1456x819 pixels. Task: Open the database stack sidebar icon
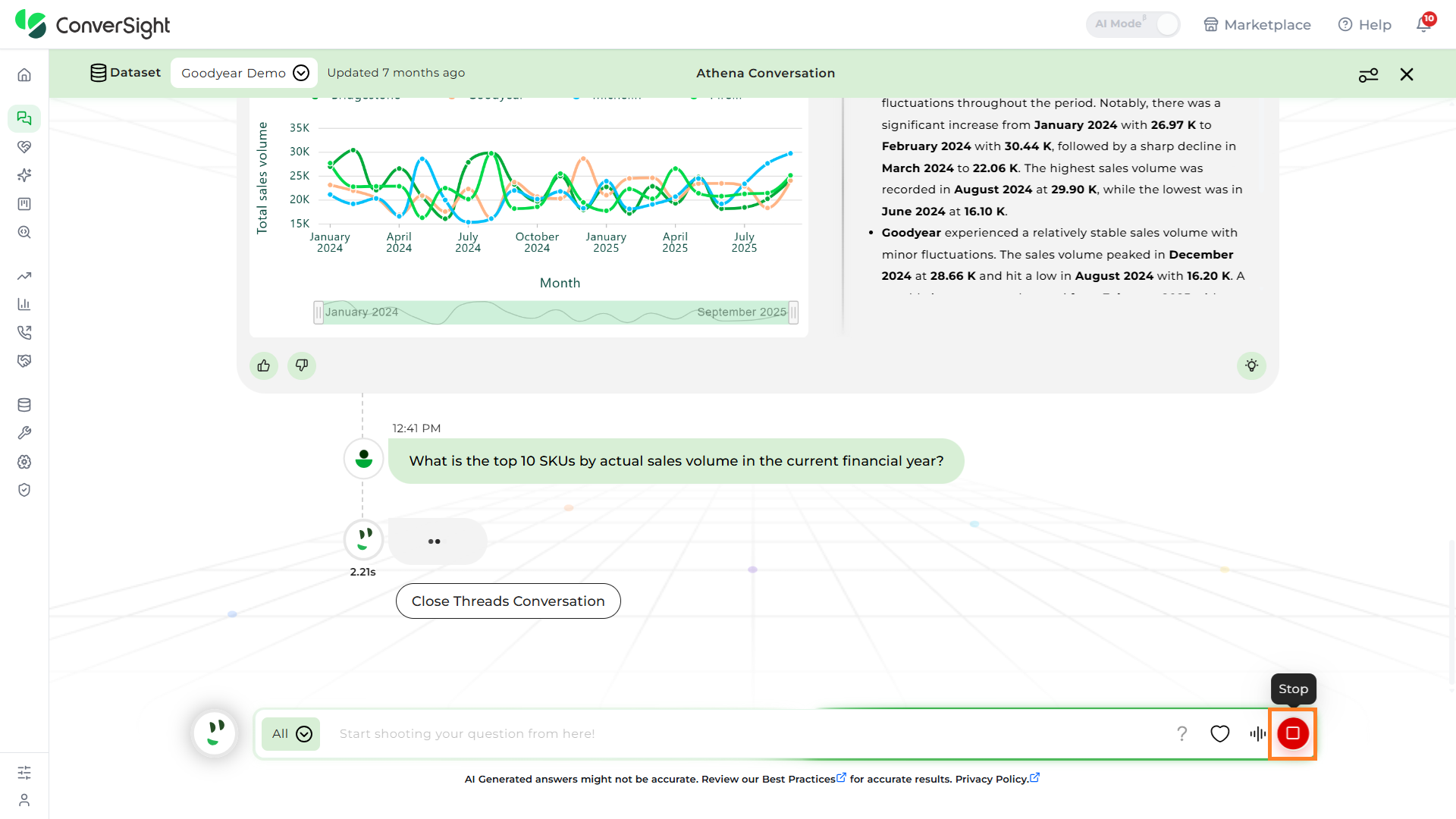pos(24,405)
